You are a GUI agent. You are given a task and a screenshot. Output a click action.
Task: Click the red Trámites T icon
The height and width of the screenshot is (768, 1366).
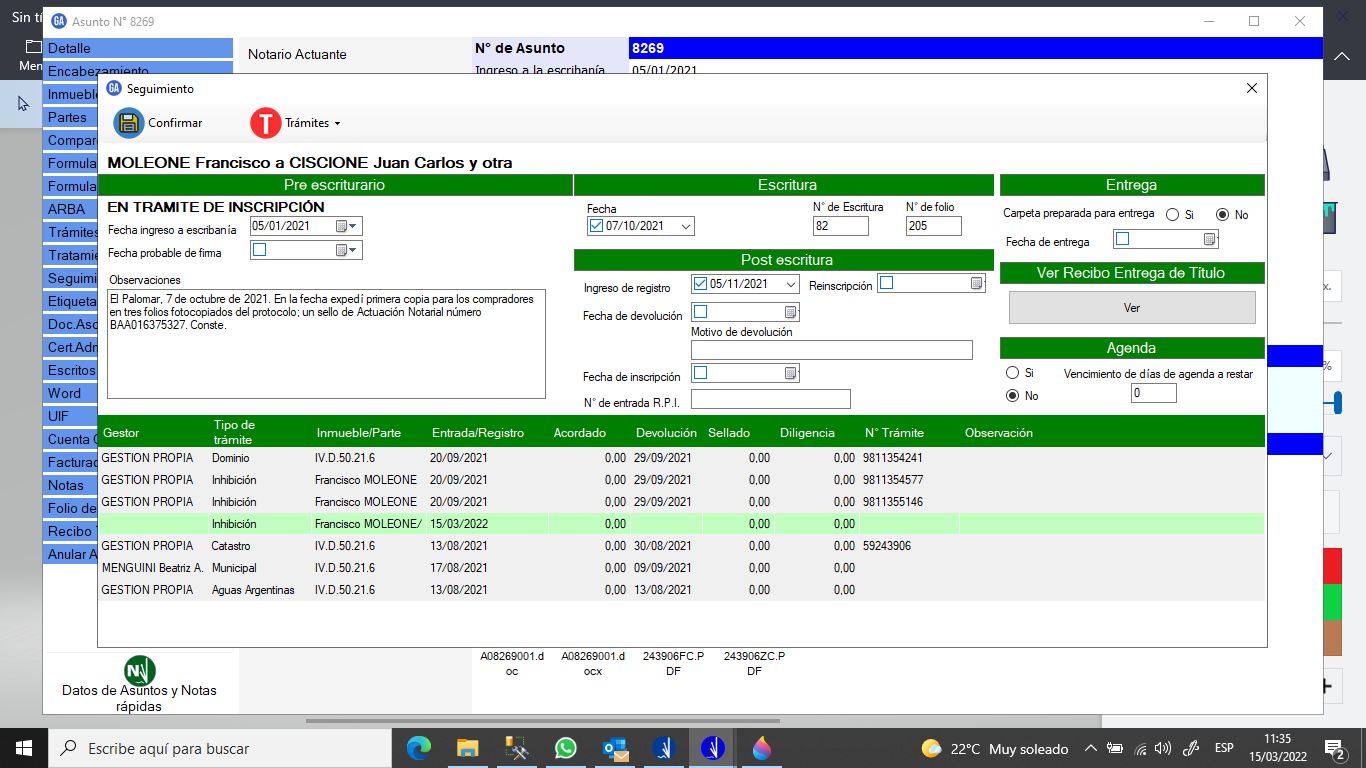pyautogui.click(x=265, y=123)
